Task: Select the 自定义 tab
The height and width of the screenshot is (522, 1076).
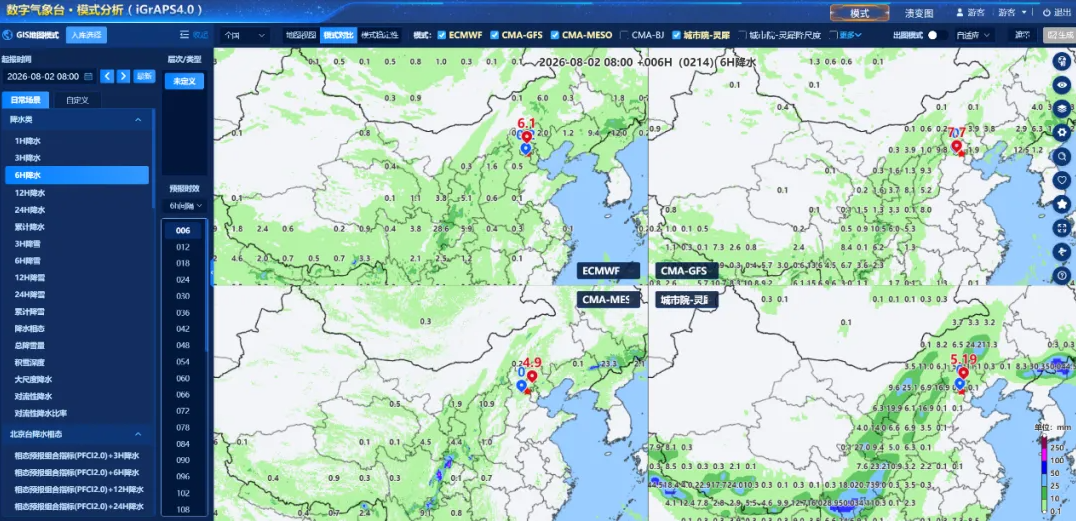Action: click(x=78, y=100)
